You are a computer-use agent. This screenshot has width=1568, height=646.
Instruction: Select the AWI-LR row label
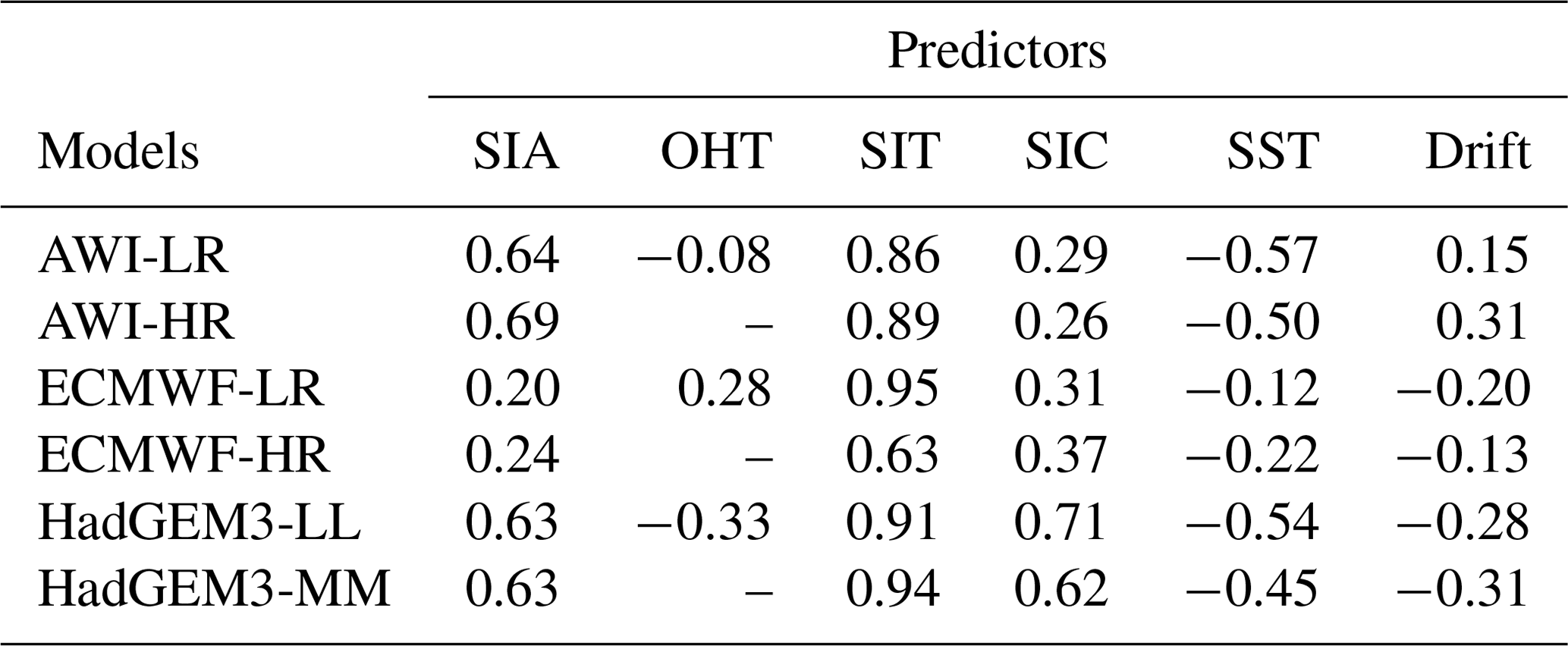point(133,256)
